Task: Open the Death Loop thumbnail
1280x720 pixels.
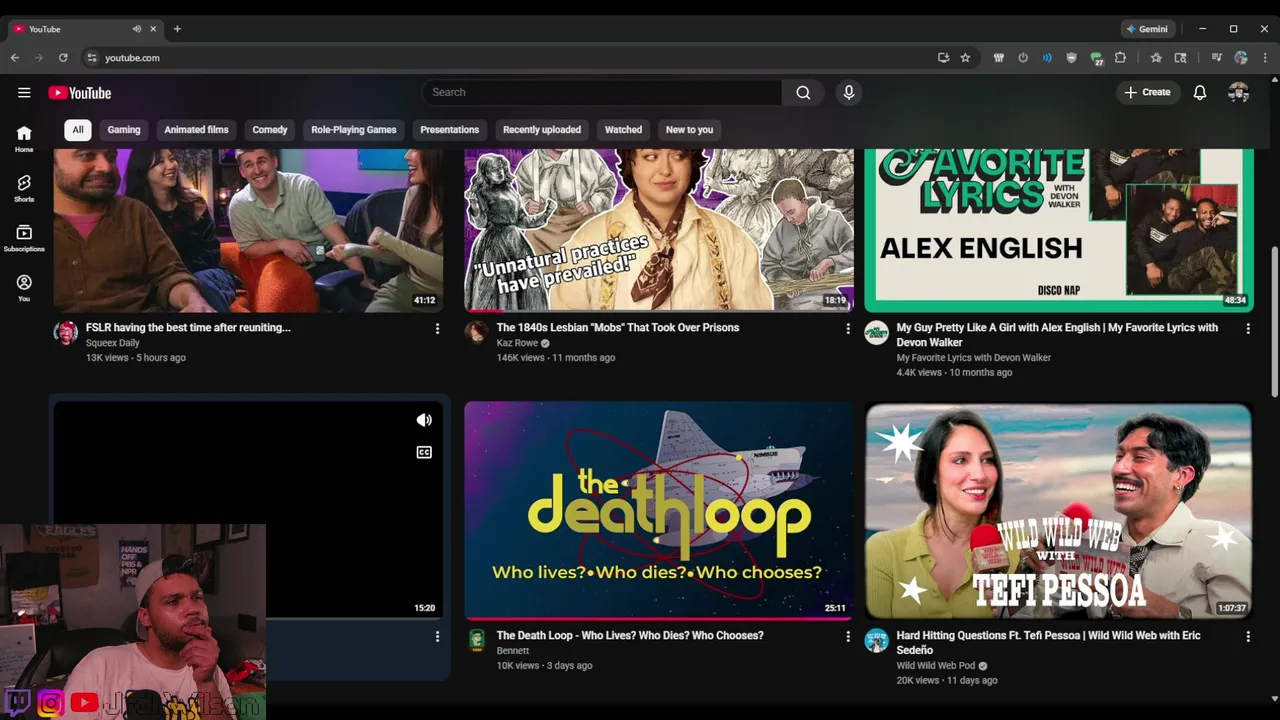Action: (x=659, y=511)
